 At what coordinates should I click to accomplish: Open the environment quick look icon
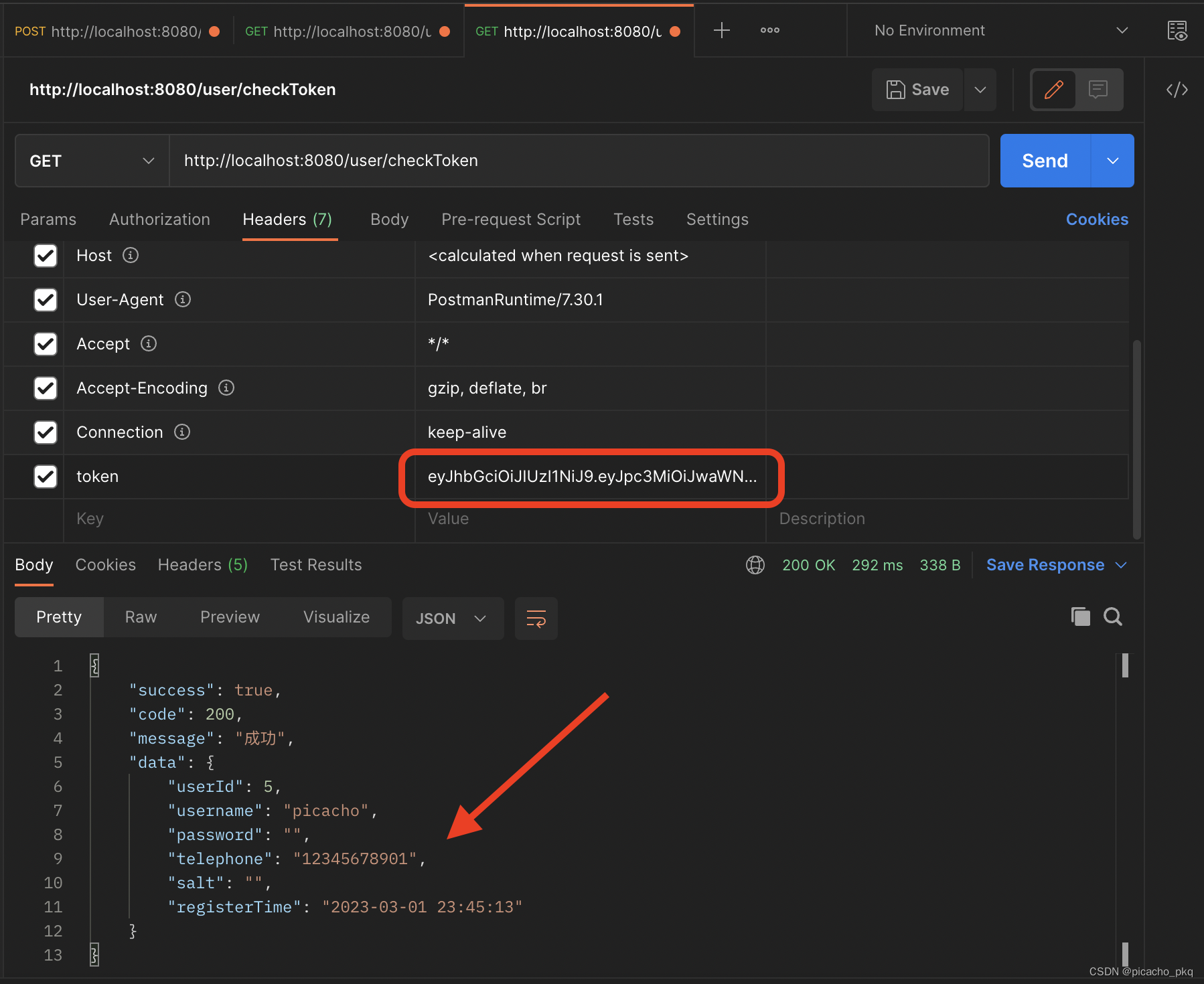[1177, 30]
